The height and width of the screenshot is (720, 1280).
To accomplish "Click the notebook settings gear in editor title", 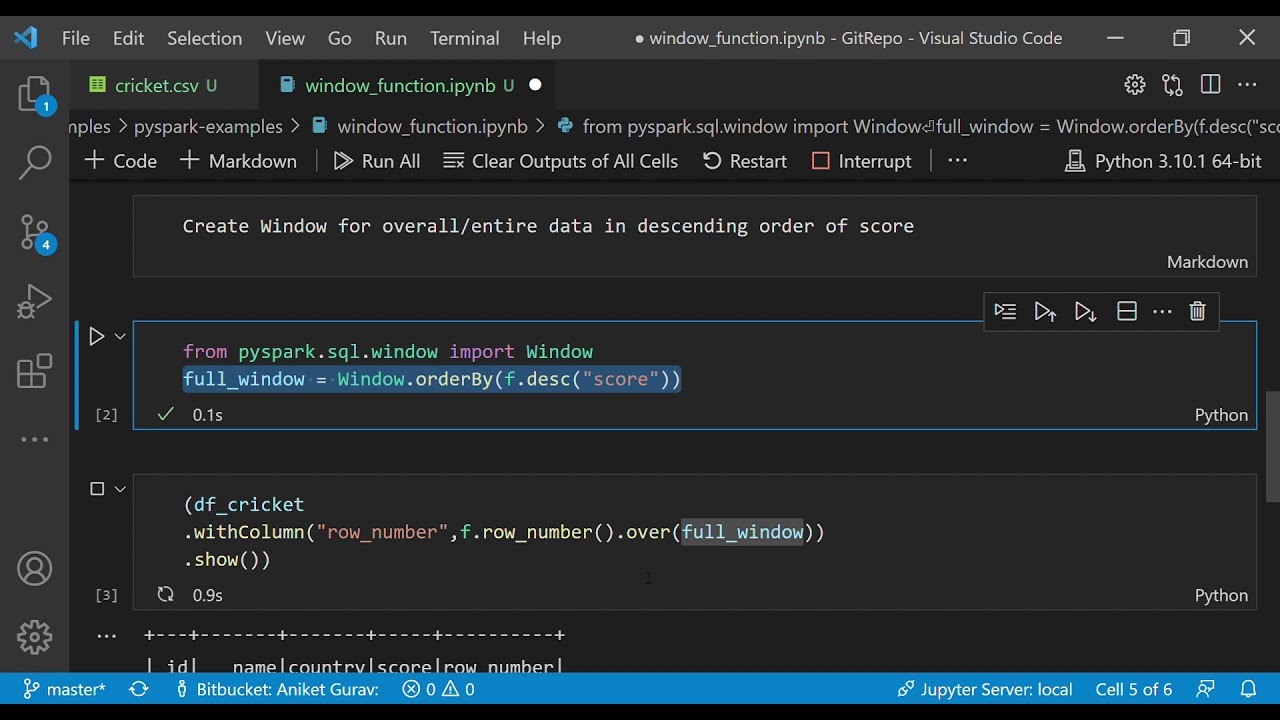I will click(1134, 85).
